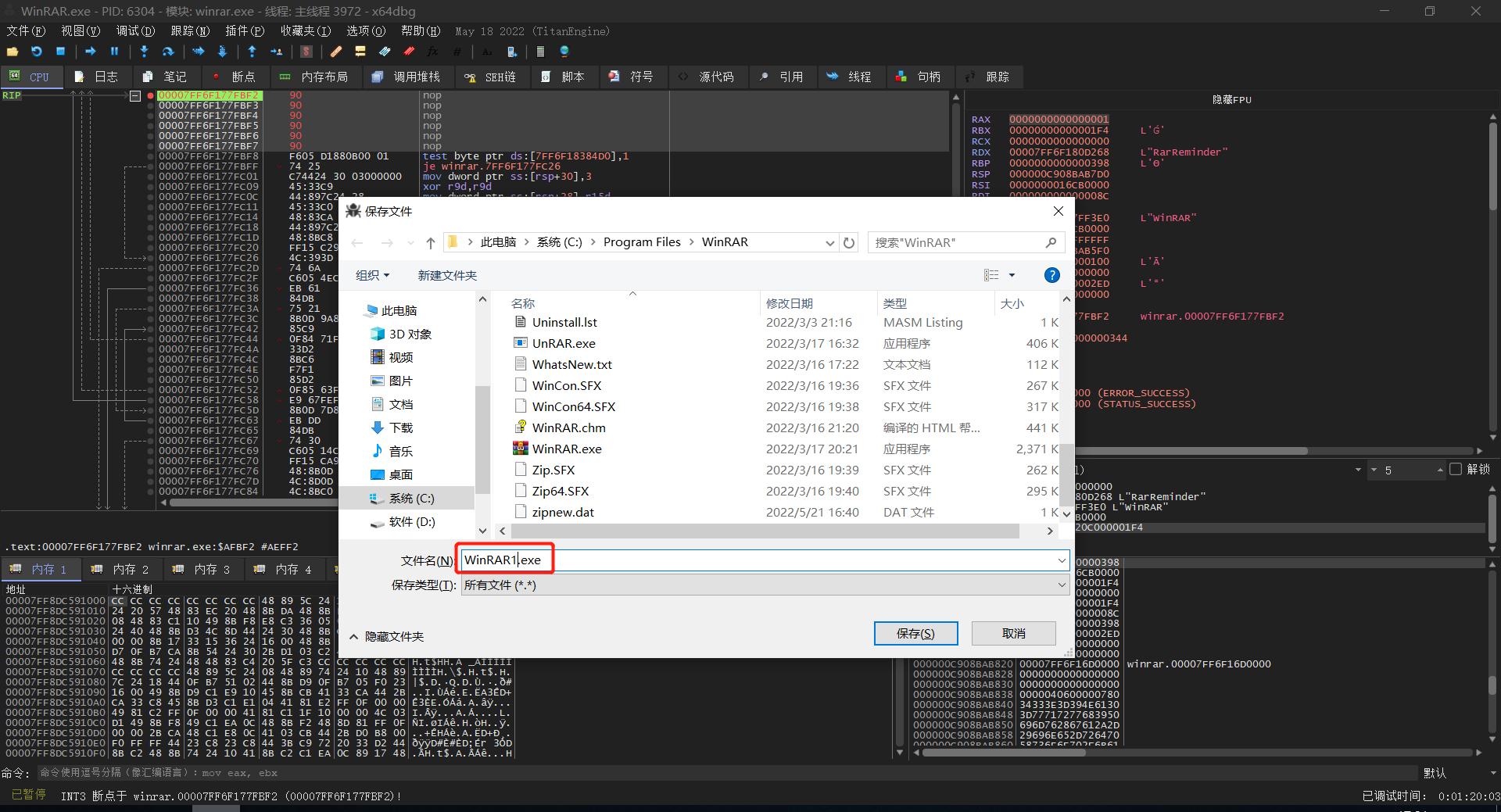Step over using the step-over icon

168,52
